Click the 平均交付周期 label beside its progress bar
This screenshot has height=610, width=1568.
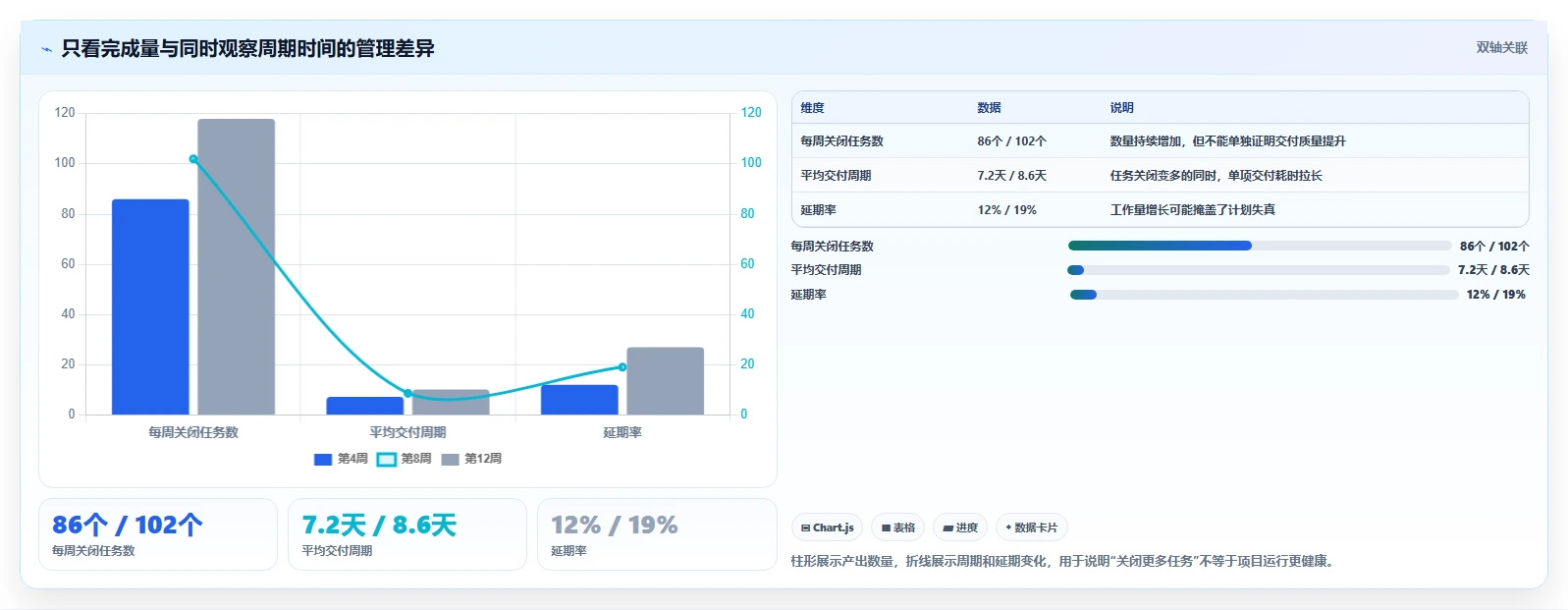tap(827, 270)
